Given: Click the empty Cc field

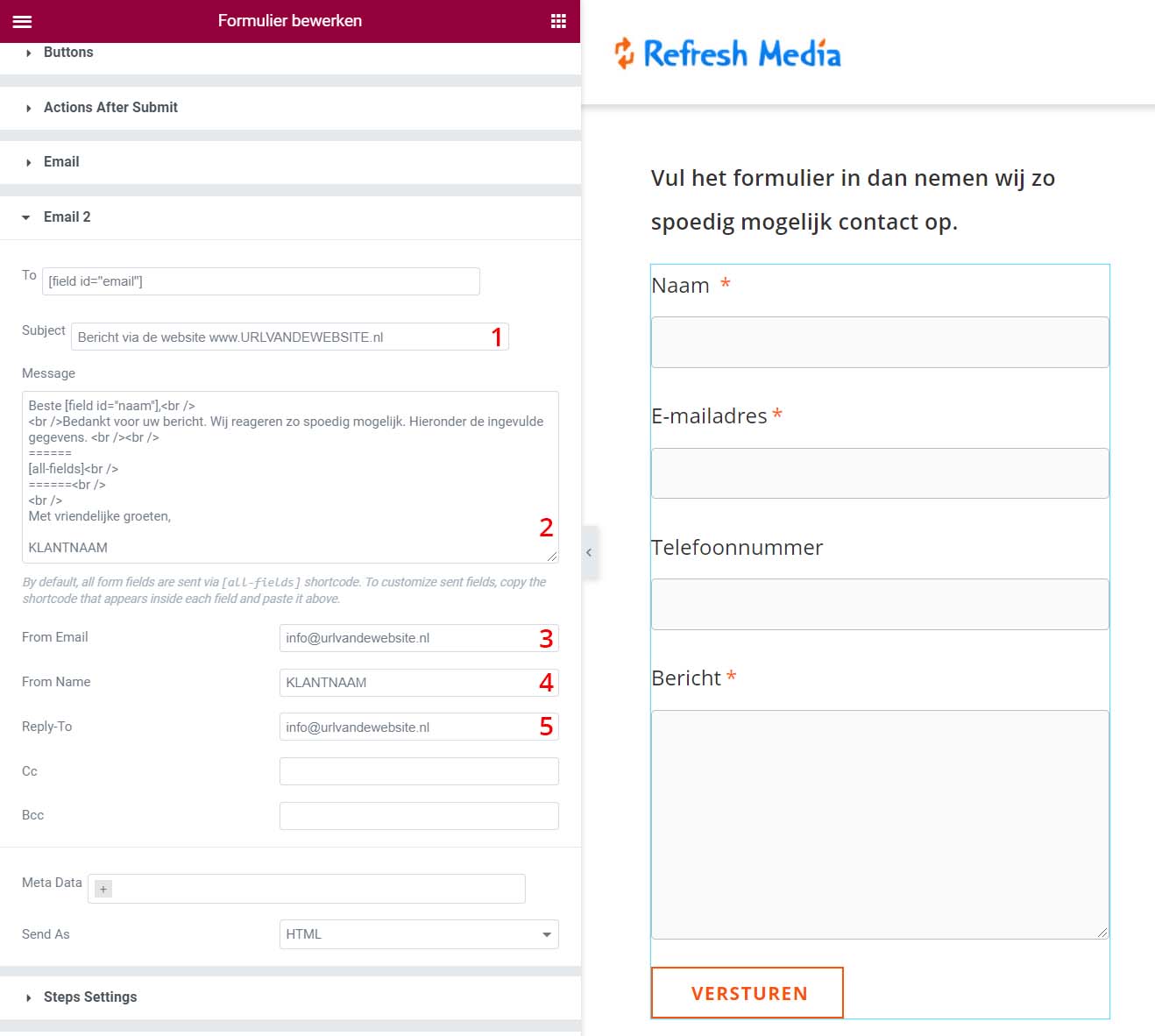Looking at the screenshot, I should pyautogui.click(x=418, y=771).
